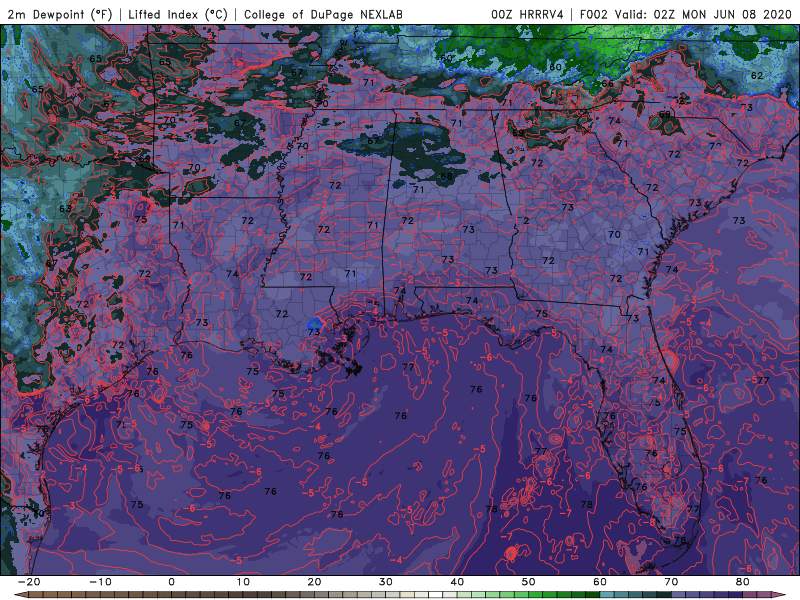Click the -20 label on the color scale
The image size is (800, 600).
pos(29,582)
